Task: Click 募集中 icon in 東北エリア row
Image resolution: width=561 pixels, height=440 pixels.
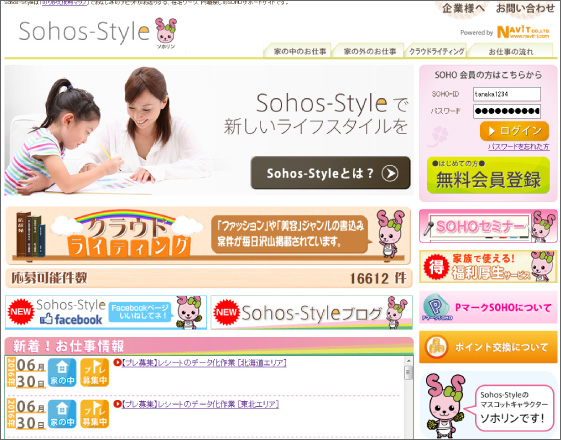Action: [x=94, y=414]
